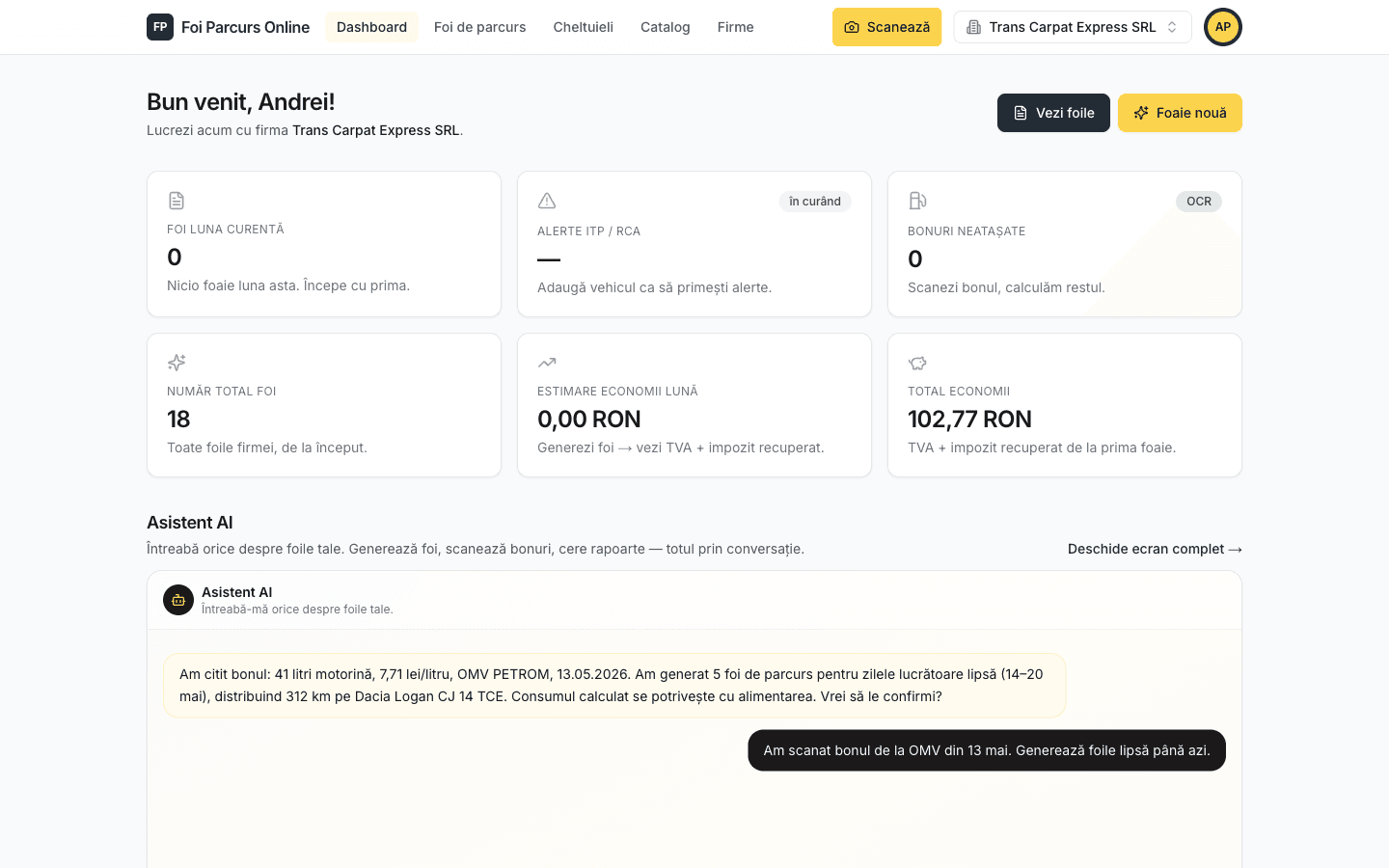The width and height of the screenshot is (1389, 868).
Task: Click the warning triangle icon on Alerte ITP / RCA
Action: (547, 201)
